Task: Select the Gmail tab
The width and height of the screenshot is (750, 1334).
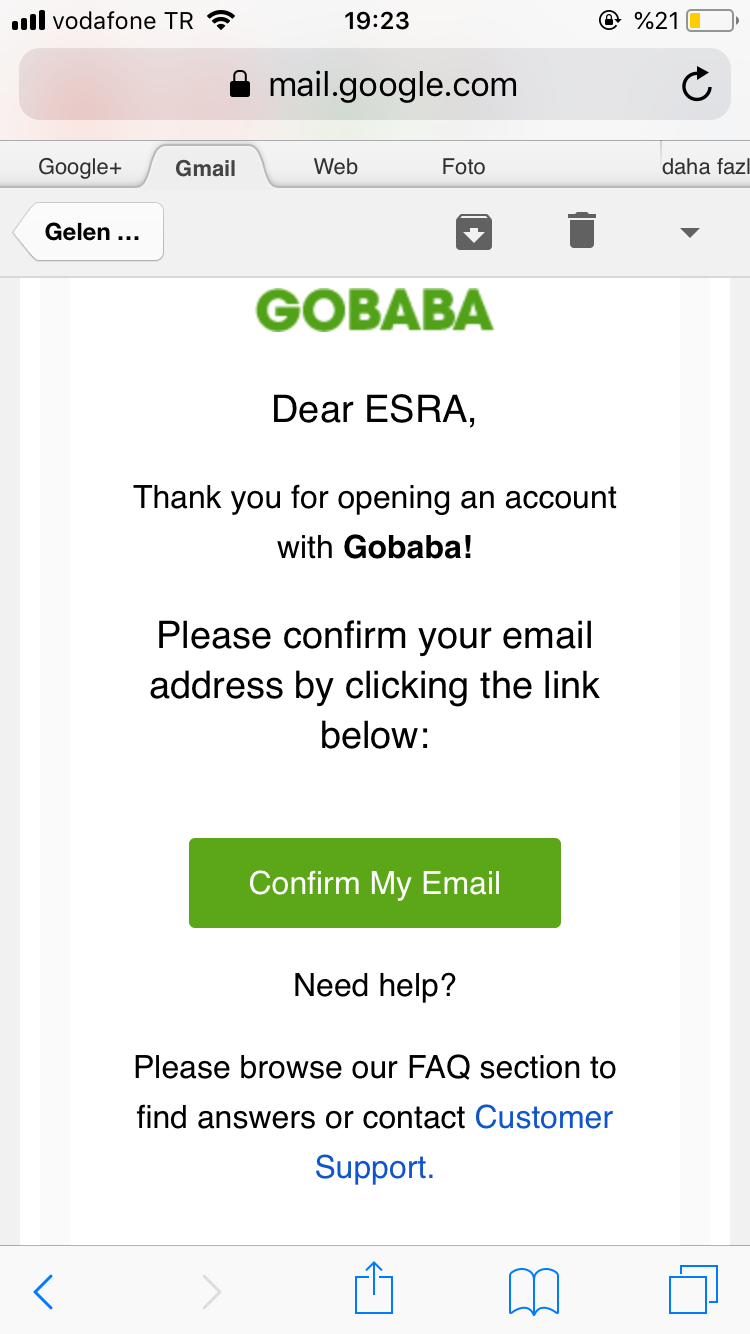Action: click(206, 167)
